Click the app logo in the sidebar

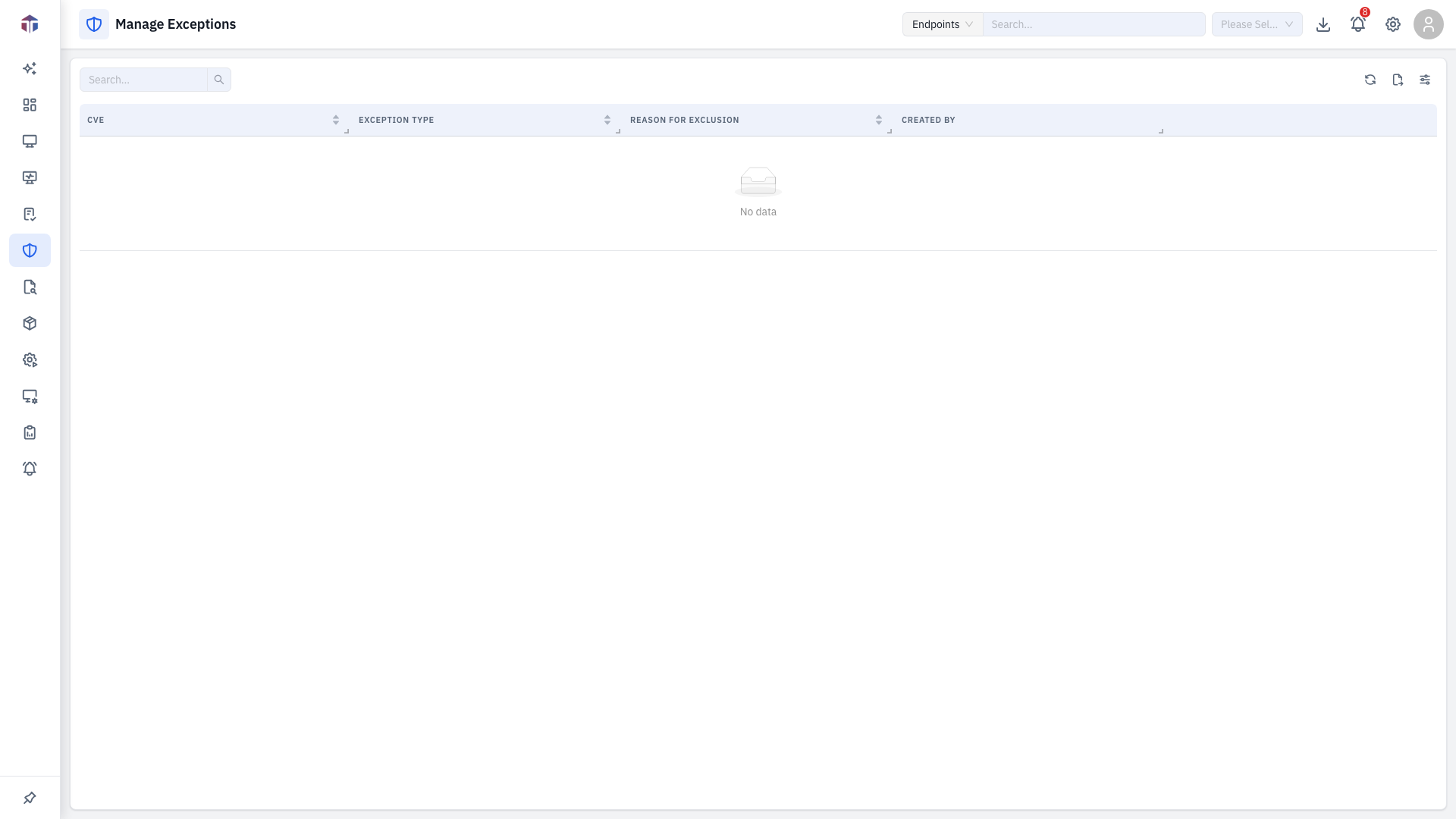(30, 24)
